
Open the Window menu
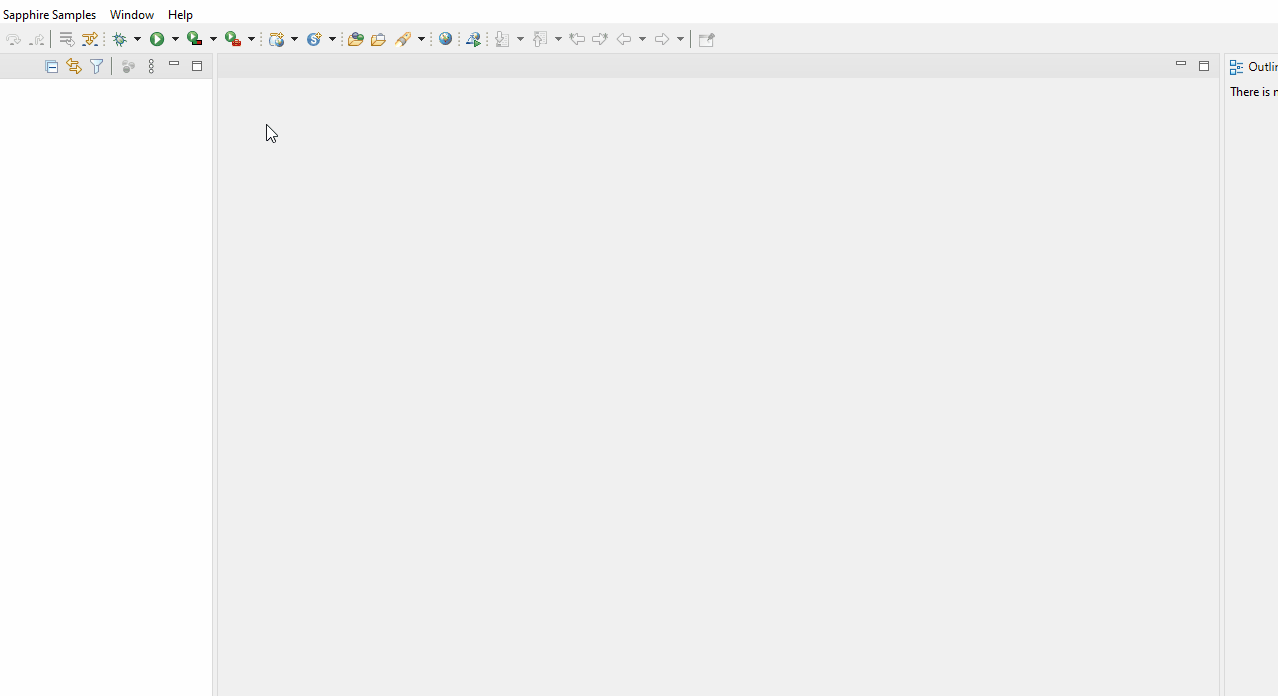coord(131,14)
